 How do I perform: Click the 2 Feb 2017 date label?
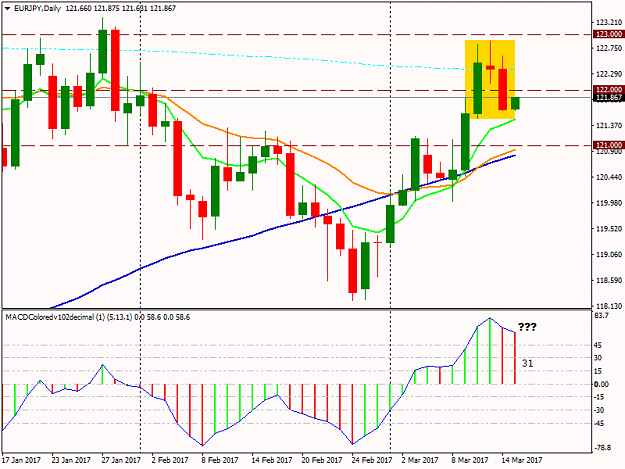[x=170, y=460]
